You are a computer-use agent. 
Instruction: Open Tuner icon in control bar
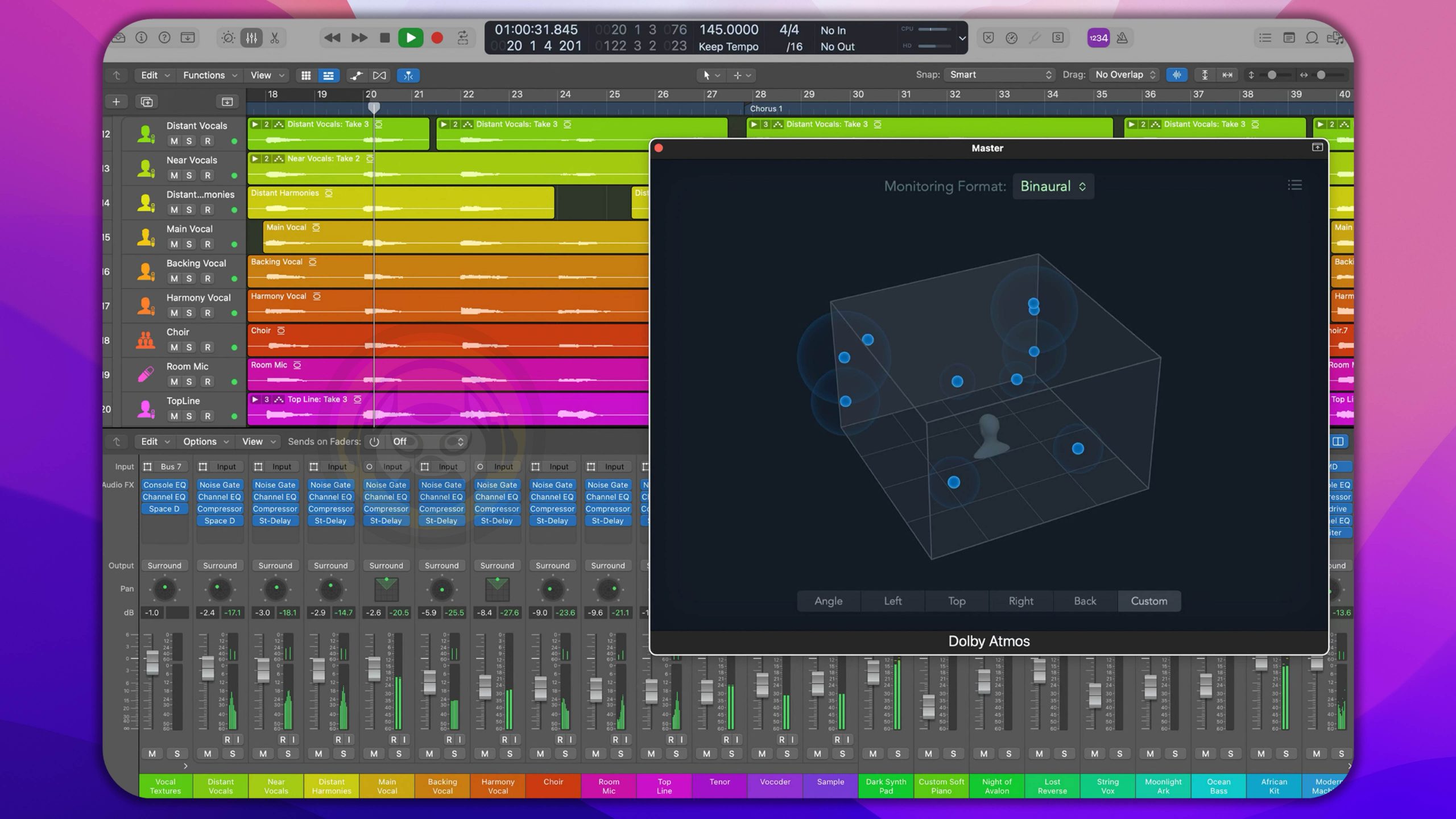pos(1035,38)
